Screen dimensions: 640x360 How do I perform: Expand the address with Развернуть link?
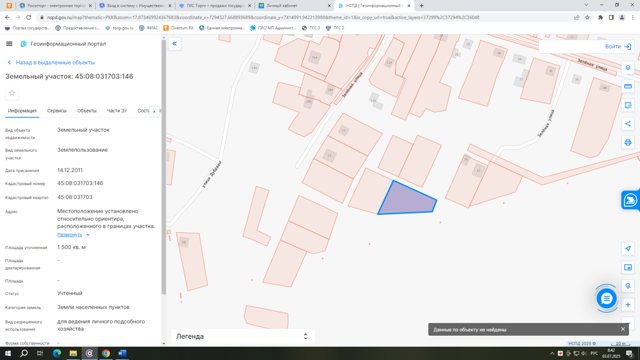pyautogui.click(x=69, y=235)
